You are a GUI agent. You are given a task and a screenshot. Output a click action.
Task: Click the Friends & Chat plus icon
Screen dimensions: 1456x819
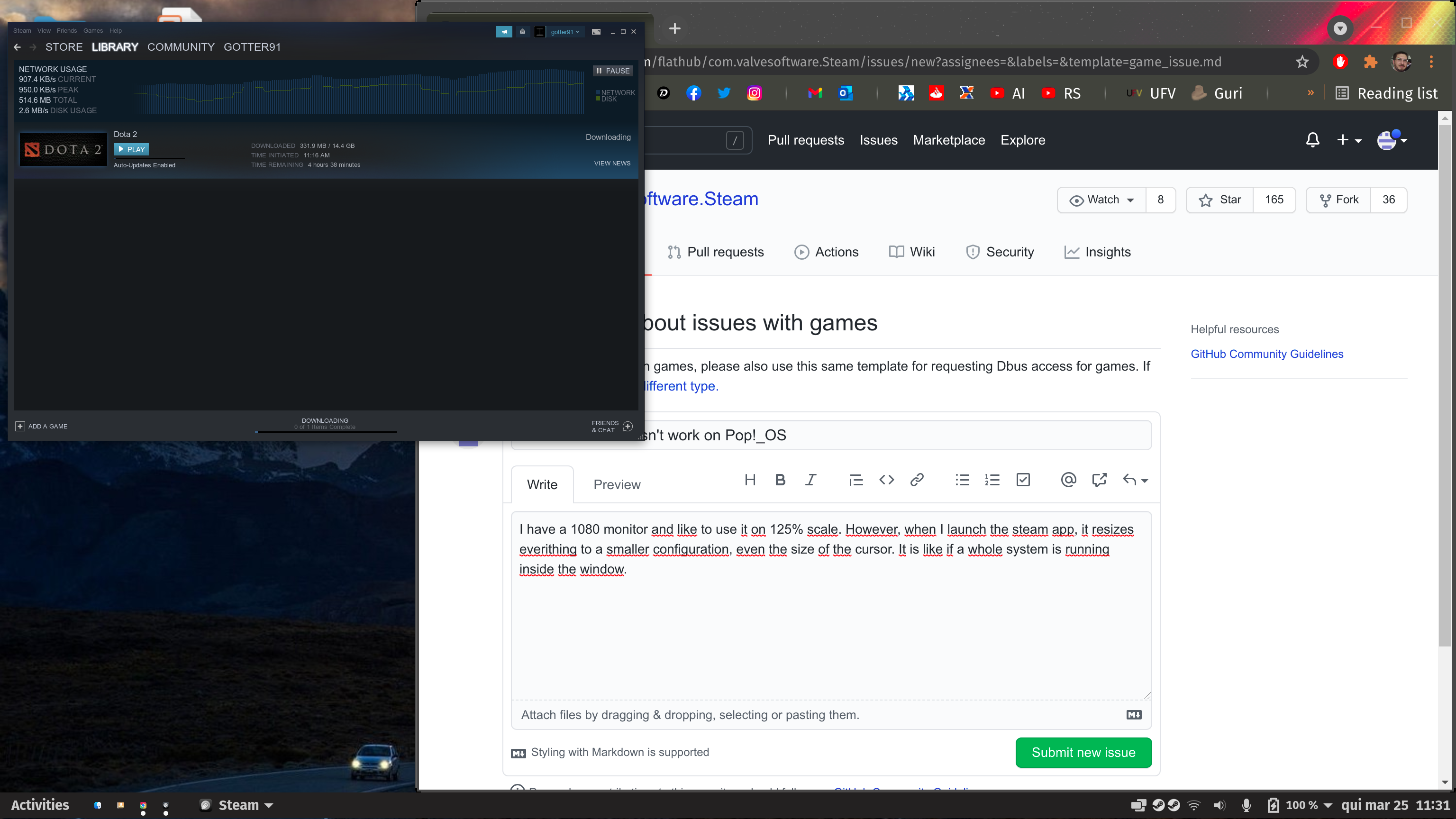click(628, 426)
